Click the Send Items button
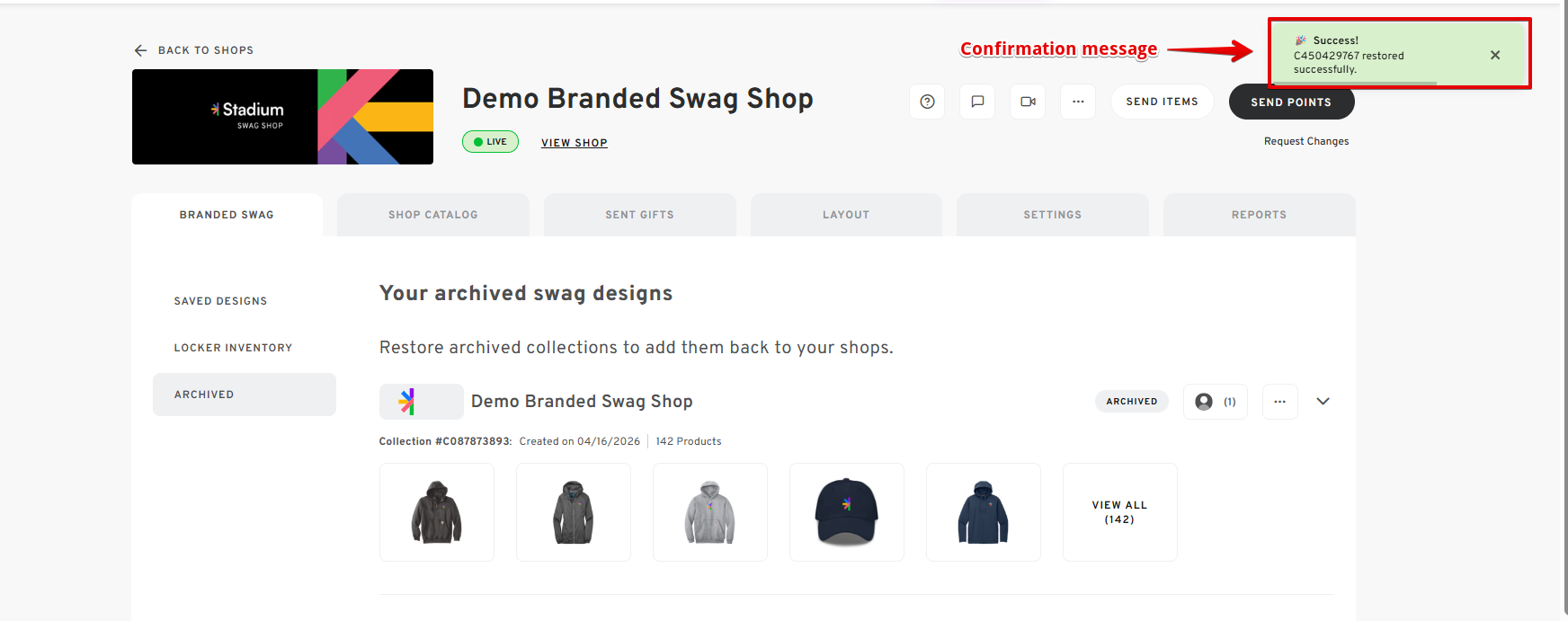 tap(1162, 102)
